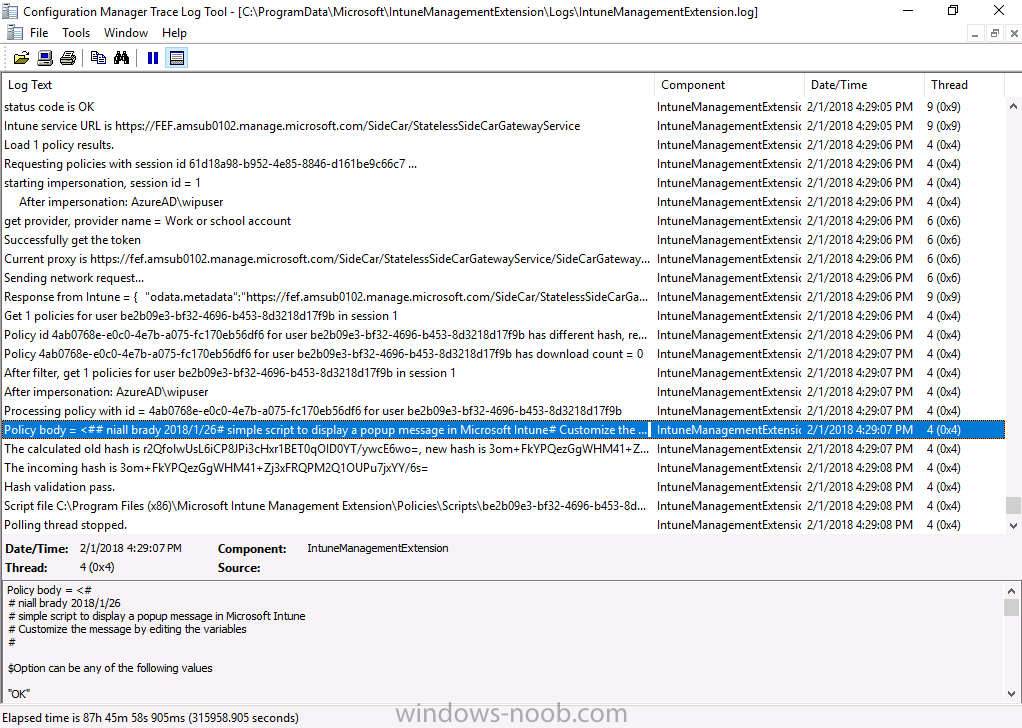Select the 'Current proxy is' log row
Screen dimensions: 1022x728
click(503, 259)
